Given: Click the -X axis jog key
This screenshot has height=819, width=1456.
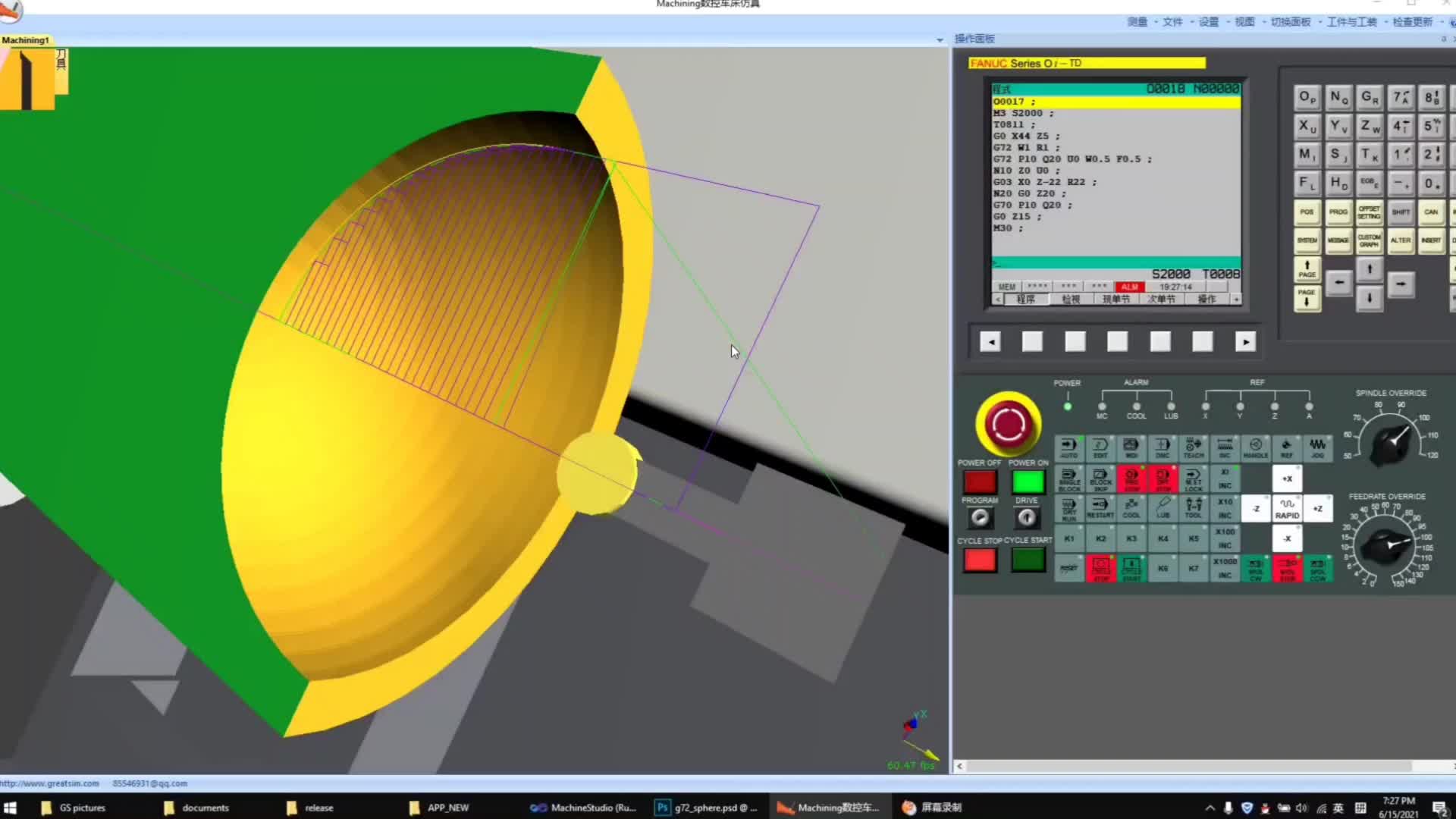Looking at the screenshot, I should (1287, 538).
